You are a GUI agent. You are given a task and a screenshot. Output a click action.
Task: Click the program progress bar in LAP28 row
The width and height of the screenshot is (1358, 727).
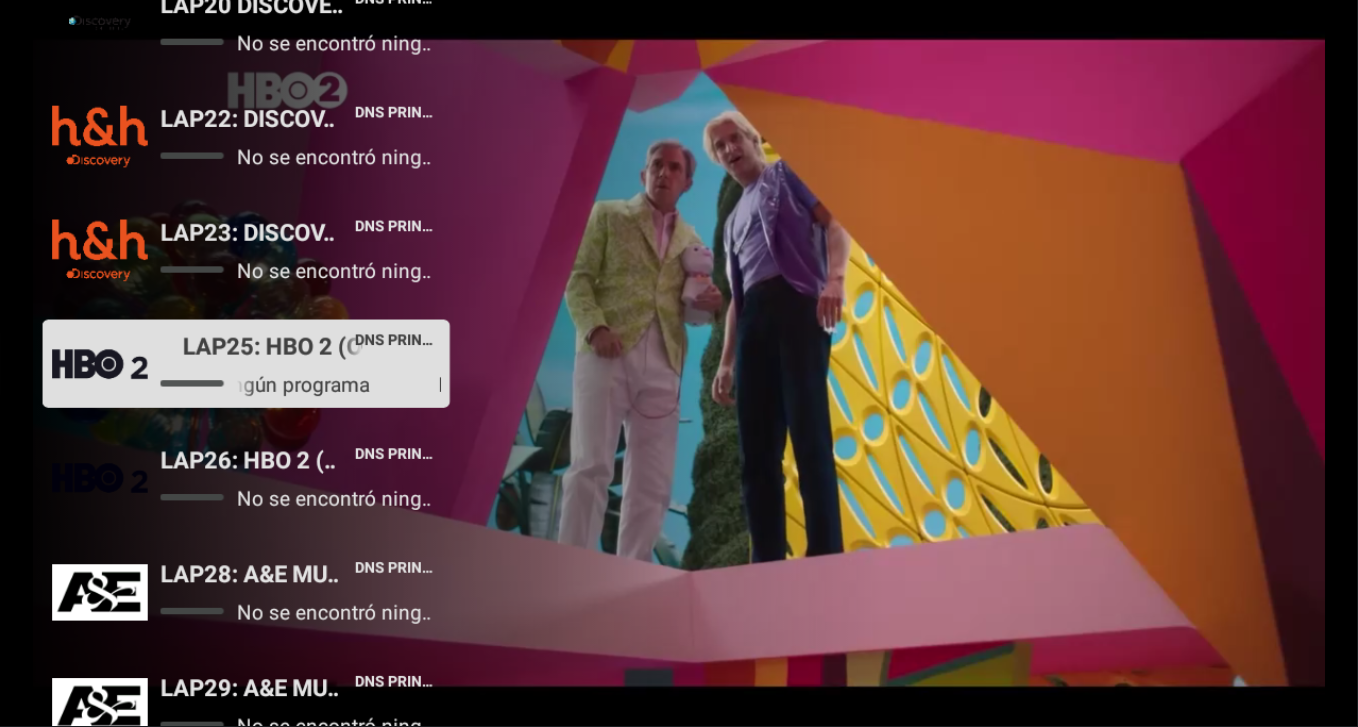192,611
